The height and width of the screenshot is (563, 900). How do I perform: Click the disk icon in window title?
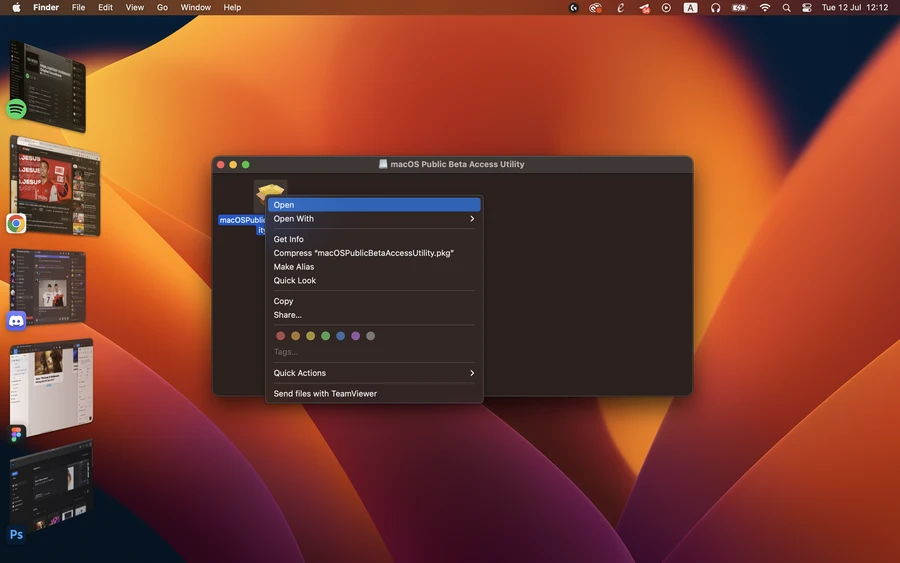[x=383, y=164]
